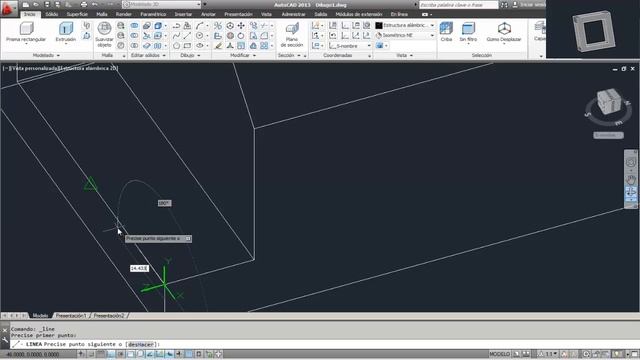Click the wrench customize icon beside command line
640x360 pixels.
5,340
